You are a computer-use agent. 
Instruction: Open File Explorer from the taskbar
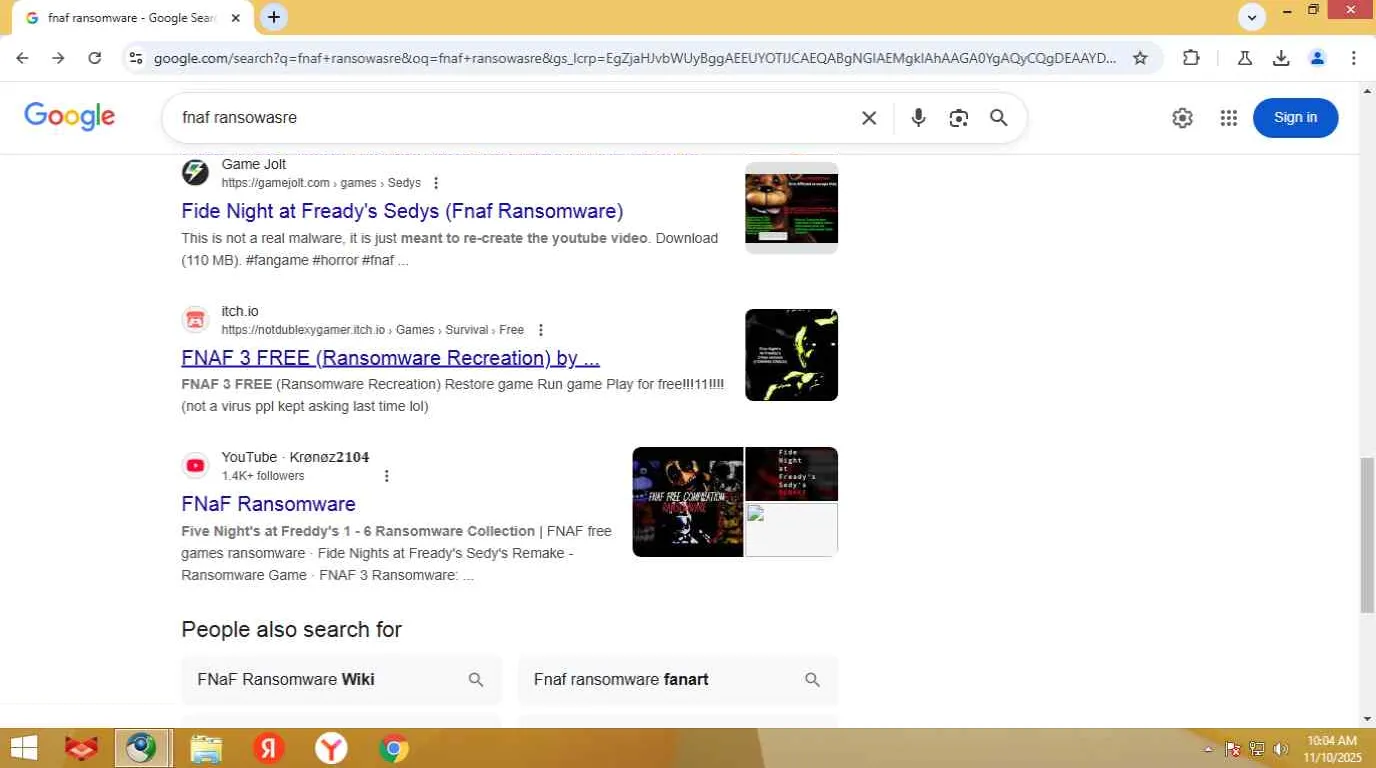[x=206, y=748]
